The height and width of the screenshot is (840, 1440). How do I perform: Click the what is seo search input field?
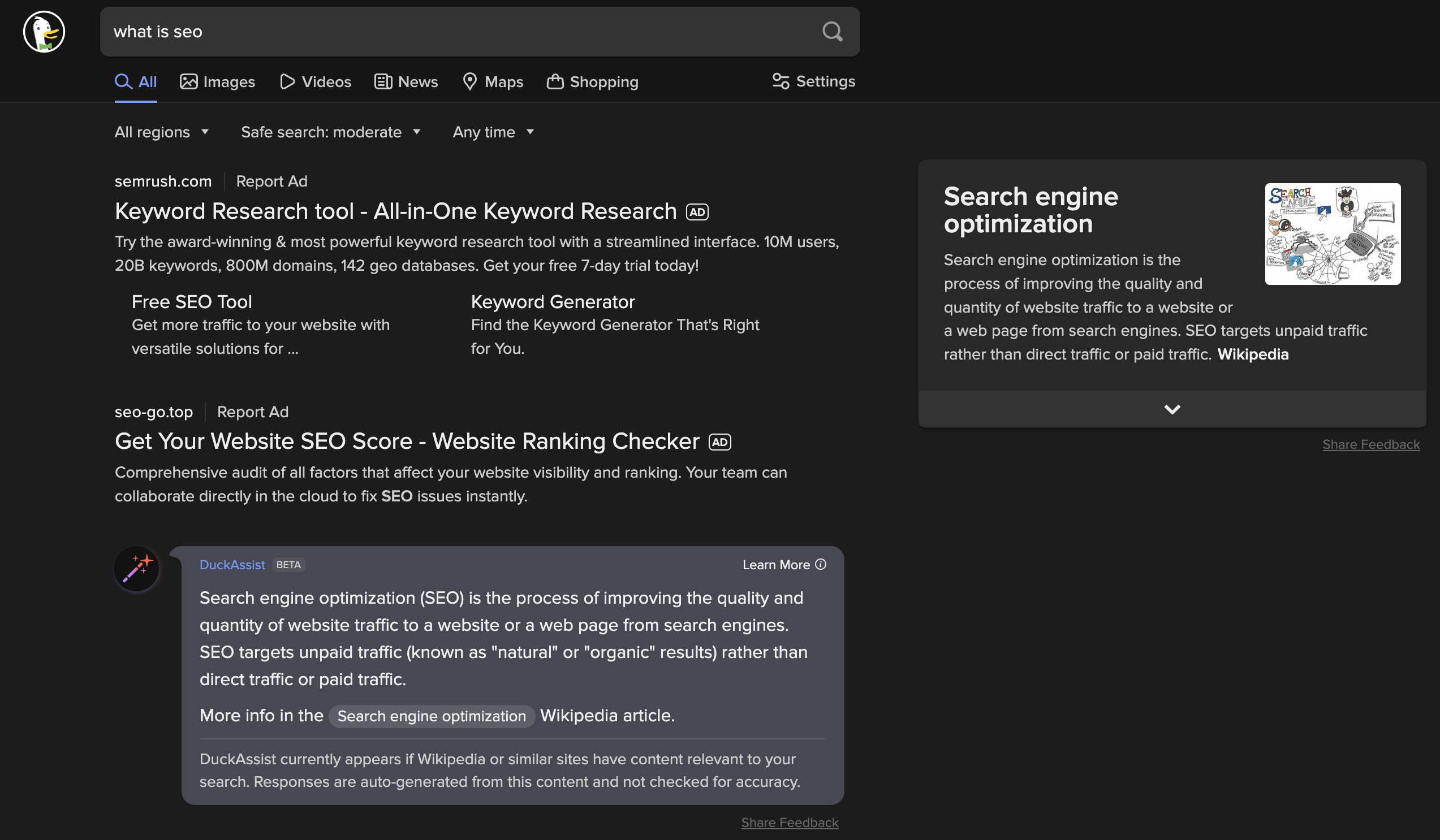click(480, 31)
